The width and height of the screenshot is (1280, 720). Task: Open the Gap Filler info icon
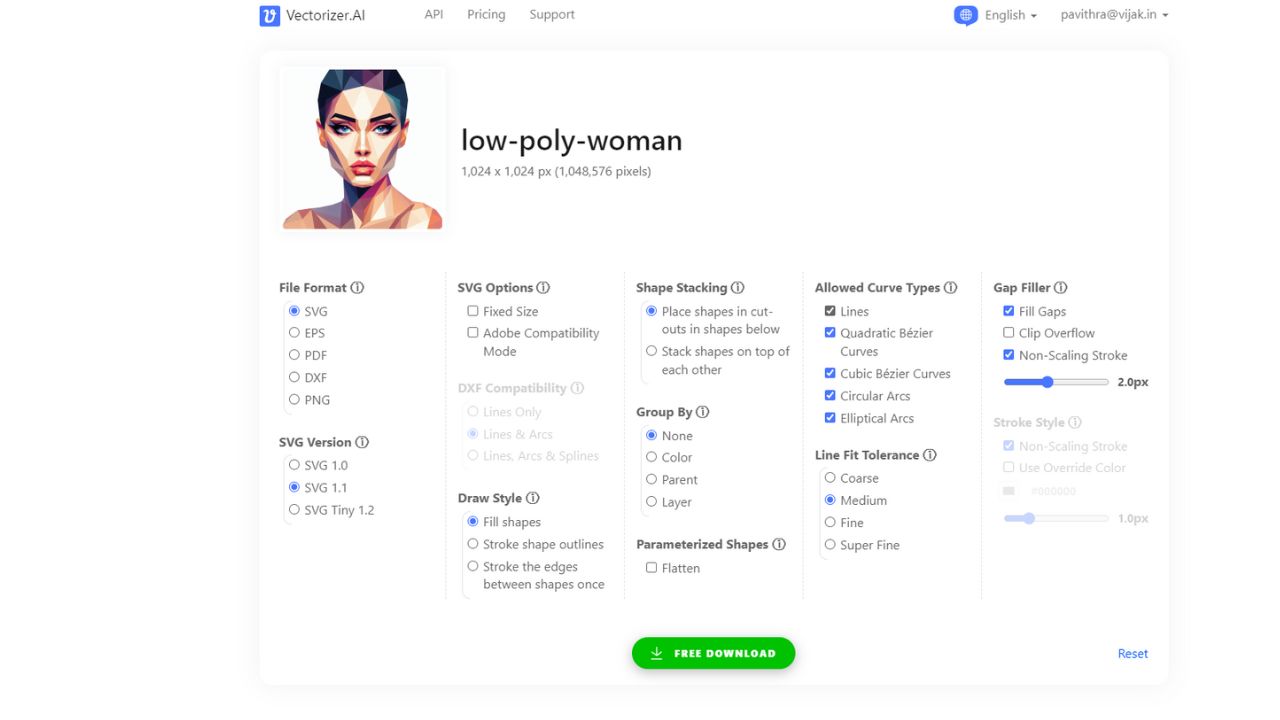coord(1061,288)
